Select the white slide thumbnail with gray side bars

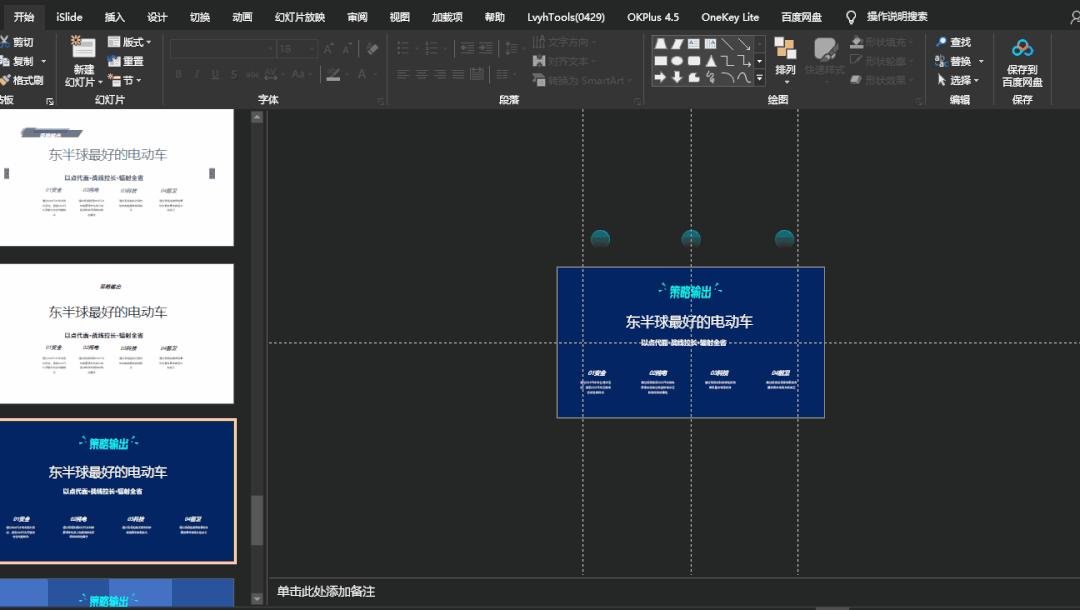pos(116,177)
